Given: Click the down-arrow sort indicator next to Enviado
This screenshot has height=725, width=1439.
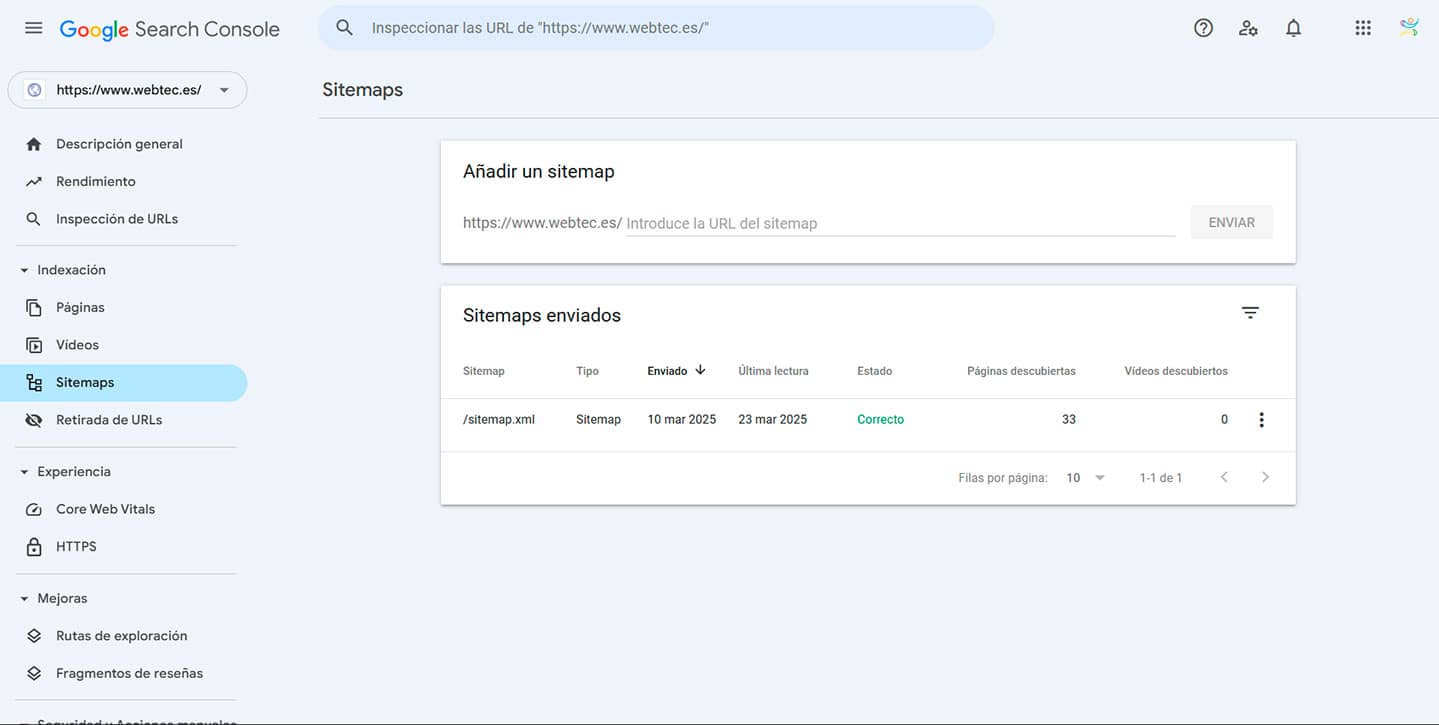Looking at the screenshot, I should click(x=700, y=370).
